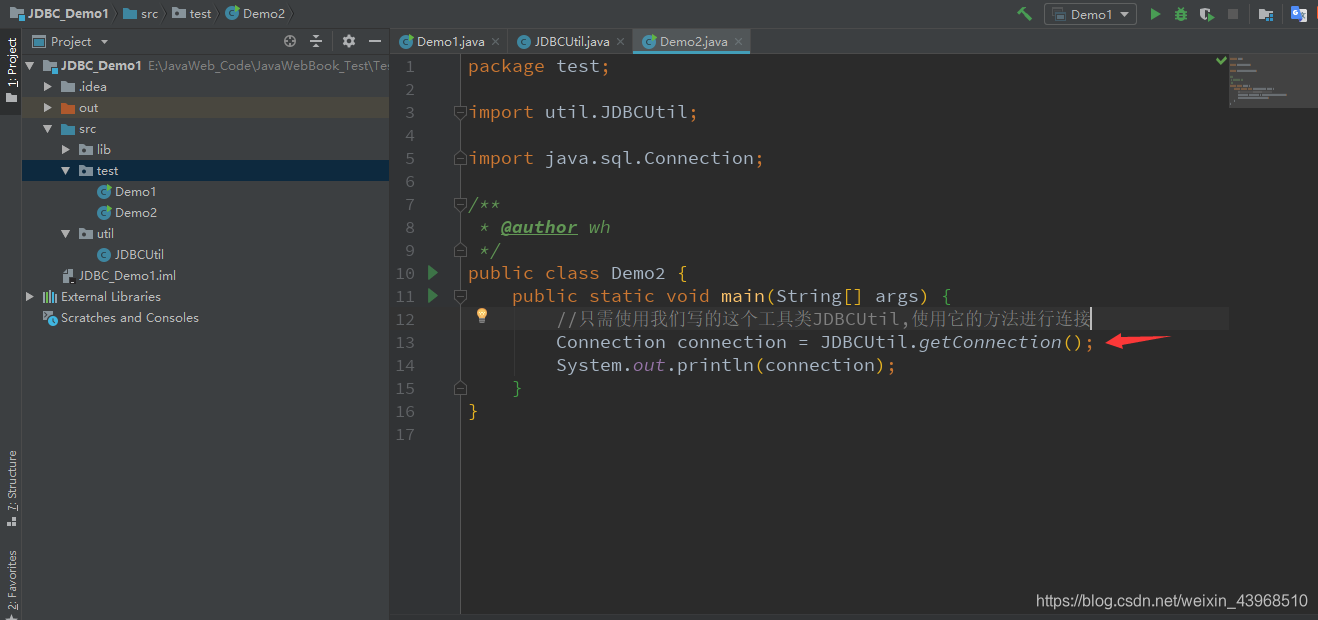Viewport: 1318px width, 620px height.
Task: Collapse the test package arrow
Action: (66, 171)
